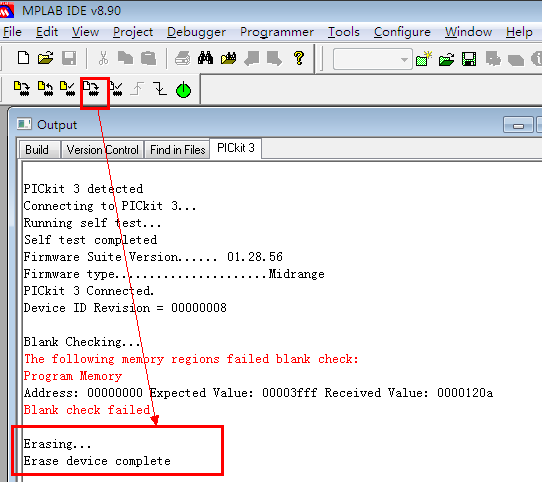Click the Print toolbar icon
Image resolution: width=542 pixels, height=482 pixels.
[183, 58]
